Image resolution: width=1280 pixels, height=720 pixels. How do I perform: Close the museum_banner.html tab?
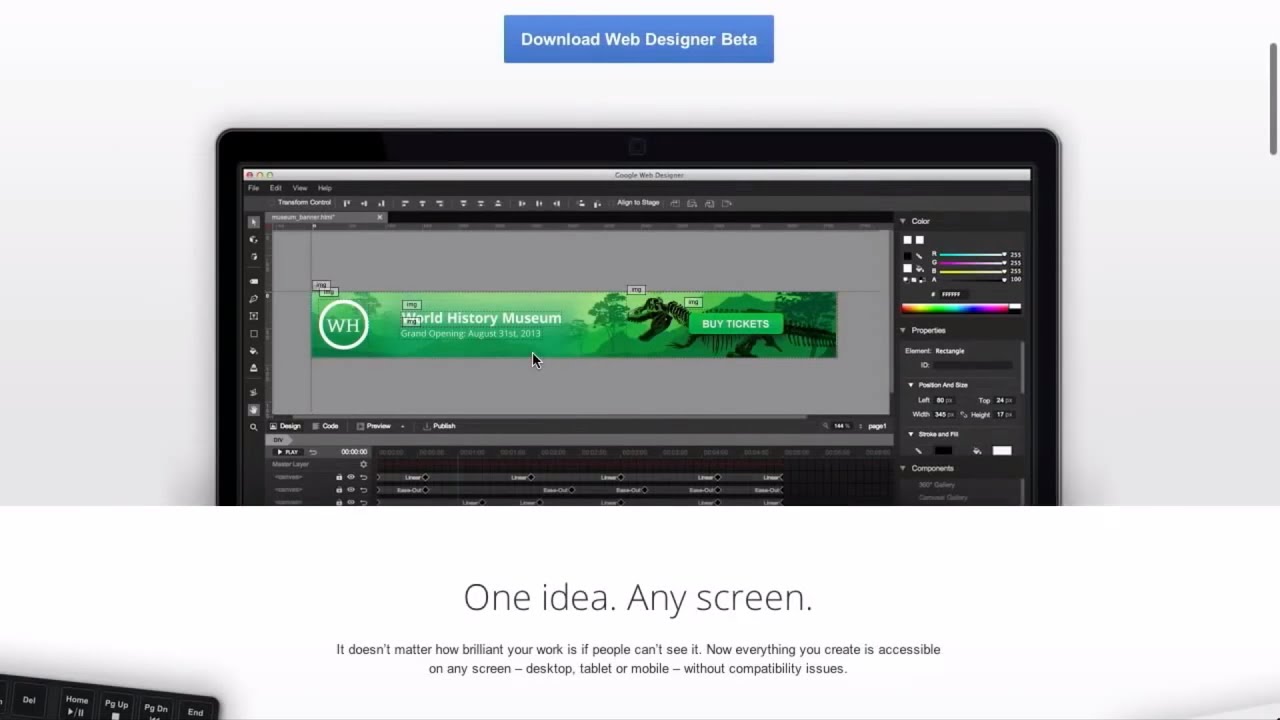[x=380, y=217]
